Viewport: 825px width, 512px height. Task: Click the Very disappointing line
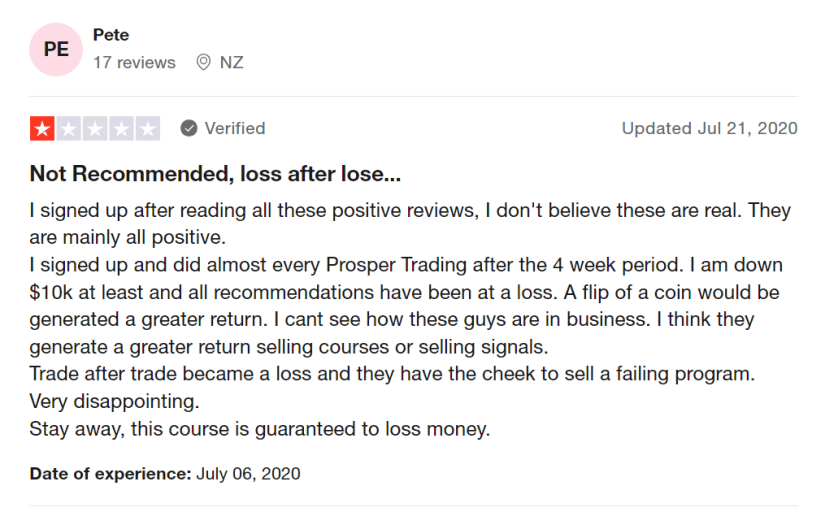pyautogui.click(x=114, y=401)
